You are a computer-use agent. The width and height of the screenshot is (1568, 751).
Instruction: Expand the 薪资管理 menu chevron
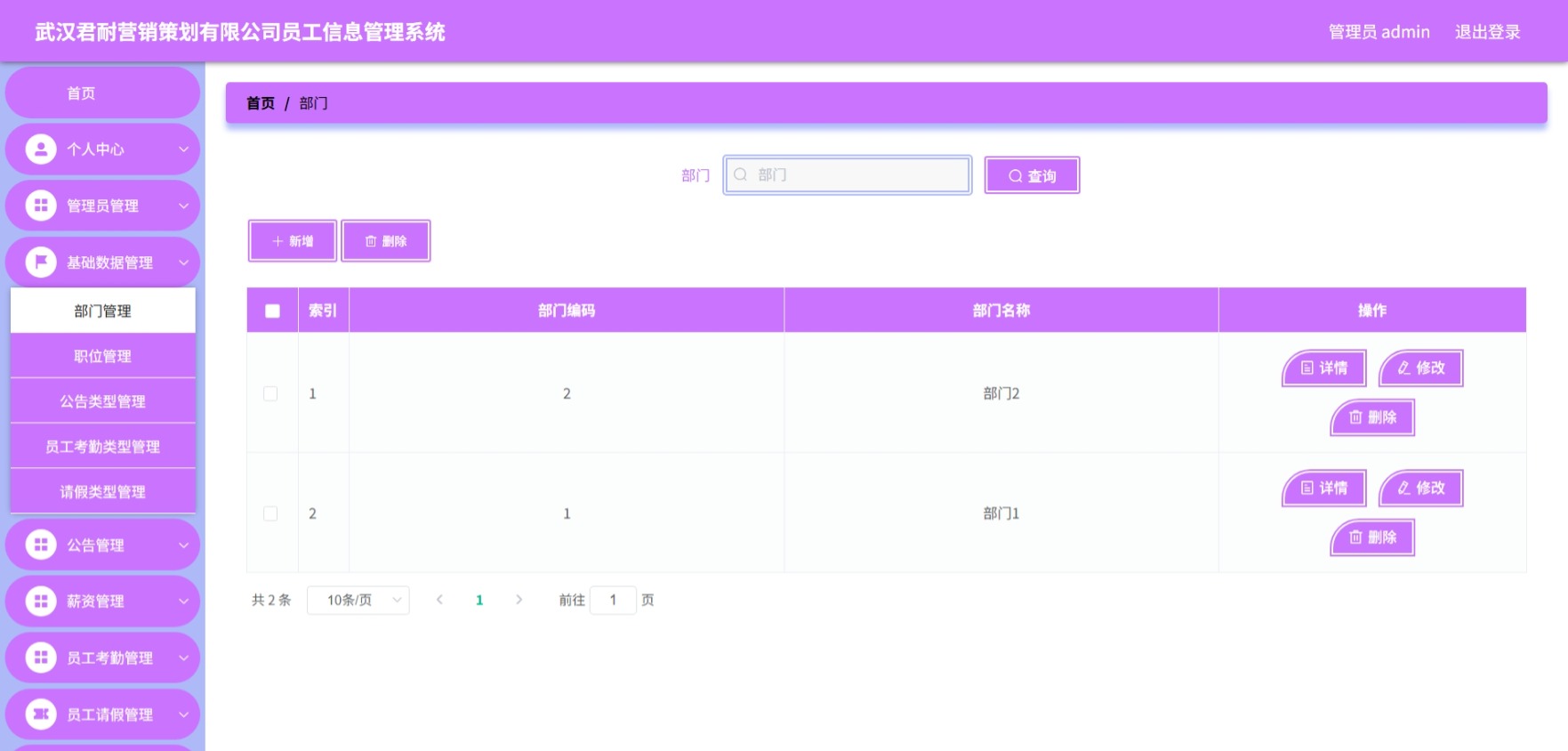[x=183, y=601]
